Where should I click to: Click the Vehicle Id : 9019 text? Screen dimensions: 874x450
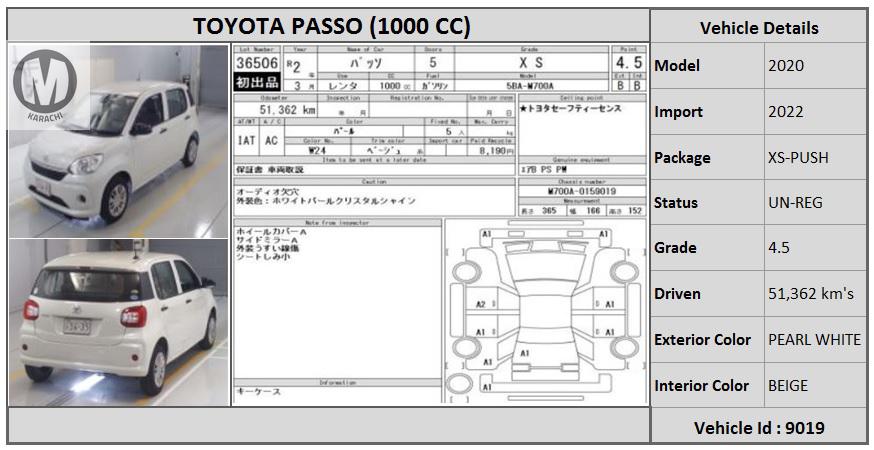click(759, 428)
